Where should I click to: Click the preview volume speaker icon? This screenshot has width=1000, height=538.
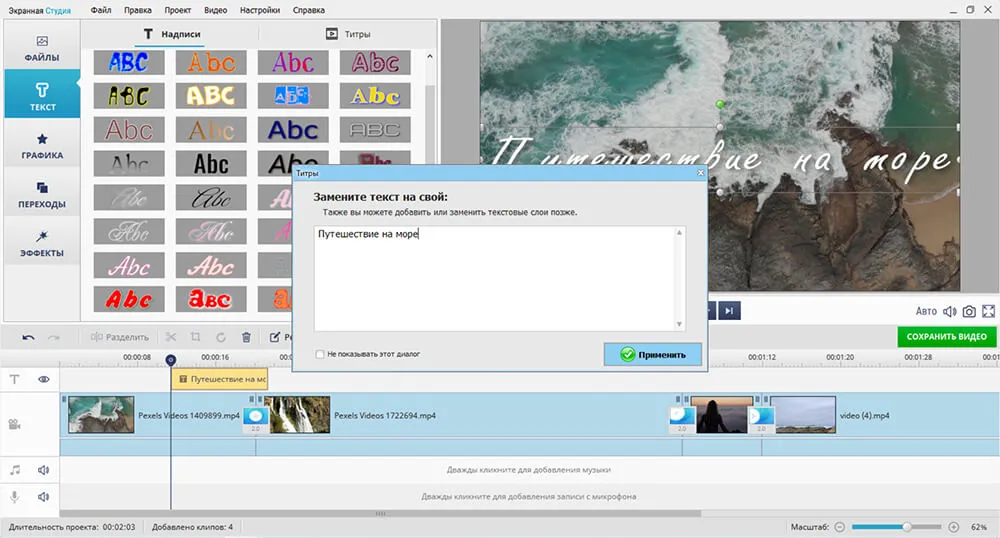tap(950, 311)
